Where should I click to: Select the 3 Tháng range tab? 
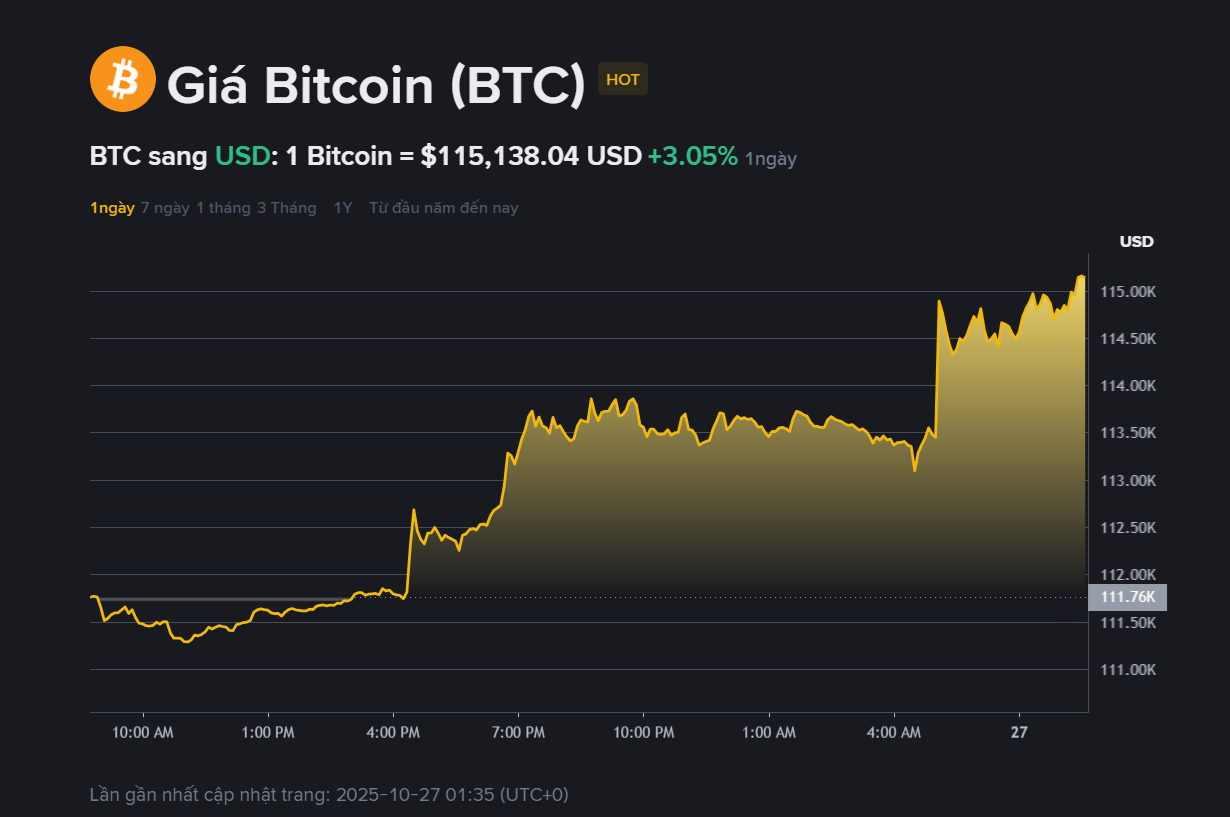point(286,207)
